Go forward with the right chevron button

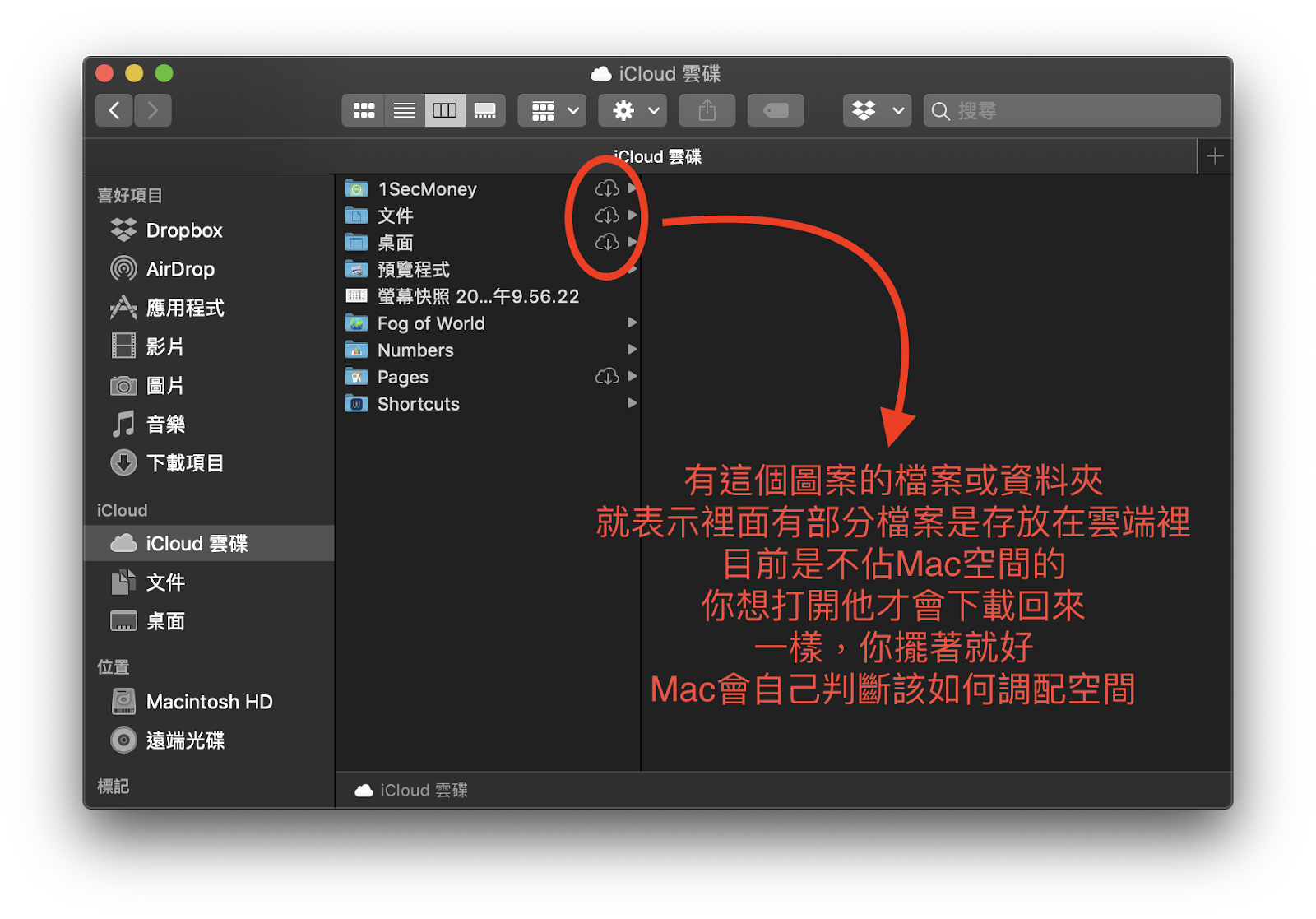[152, 110]
